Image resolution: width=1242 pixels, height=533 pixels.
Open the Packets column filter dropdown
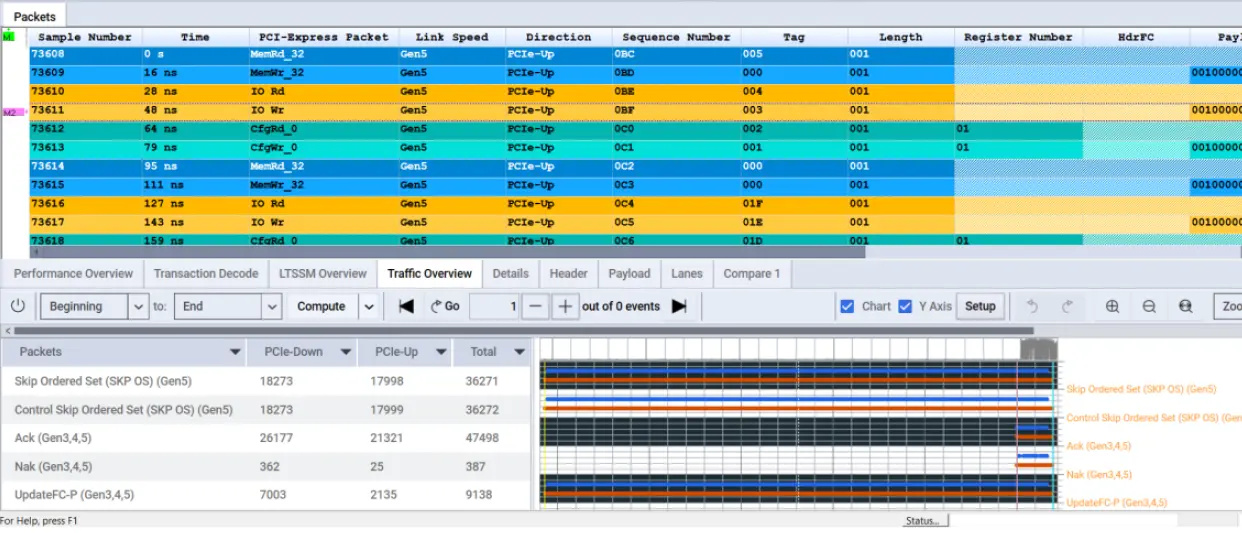pyautogui.click(x=235, y=352)
